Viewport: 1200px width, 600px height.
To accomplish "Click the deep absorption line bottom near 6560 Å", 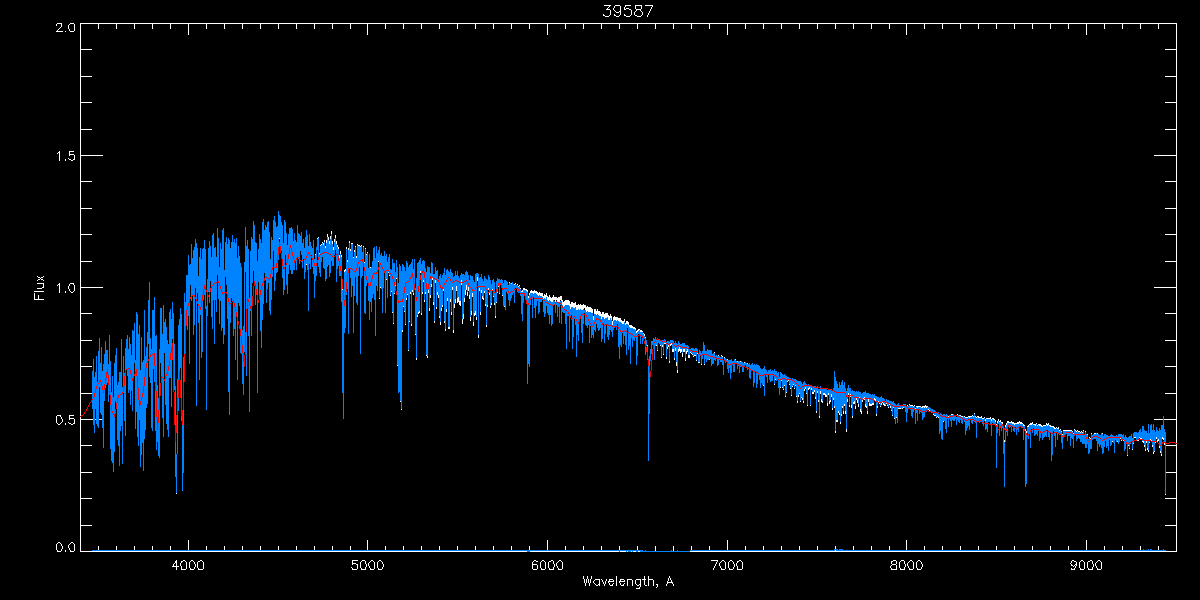I will (648, 460).
